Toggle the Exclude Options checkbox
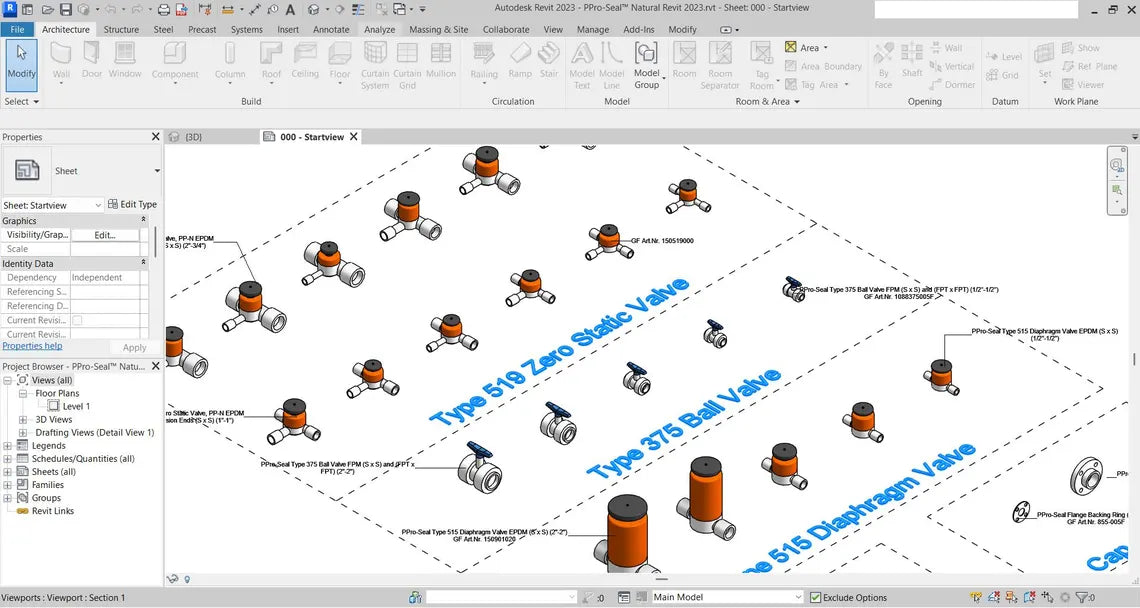This screenshot has width=1140, height=608. click(x=816, y=598)
